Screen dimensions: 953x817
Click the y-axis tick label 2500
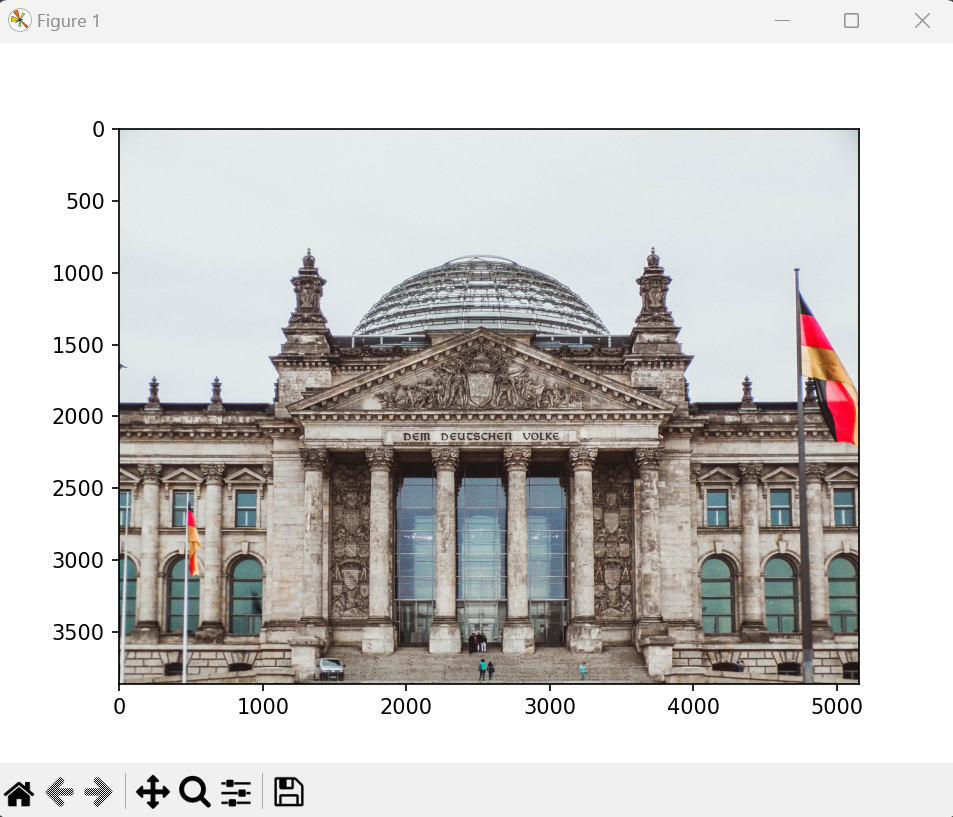[78, 488]
